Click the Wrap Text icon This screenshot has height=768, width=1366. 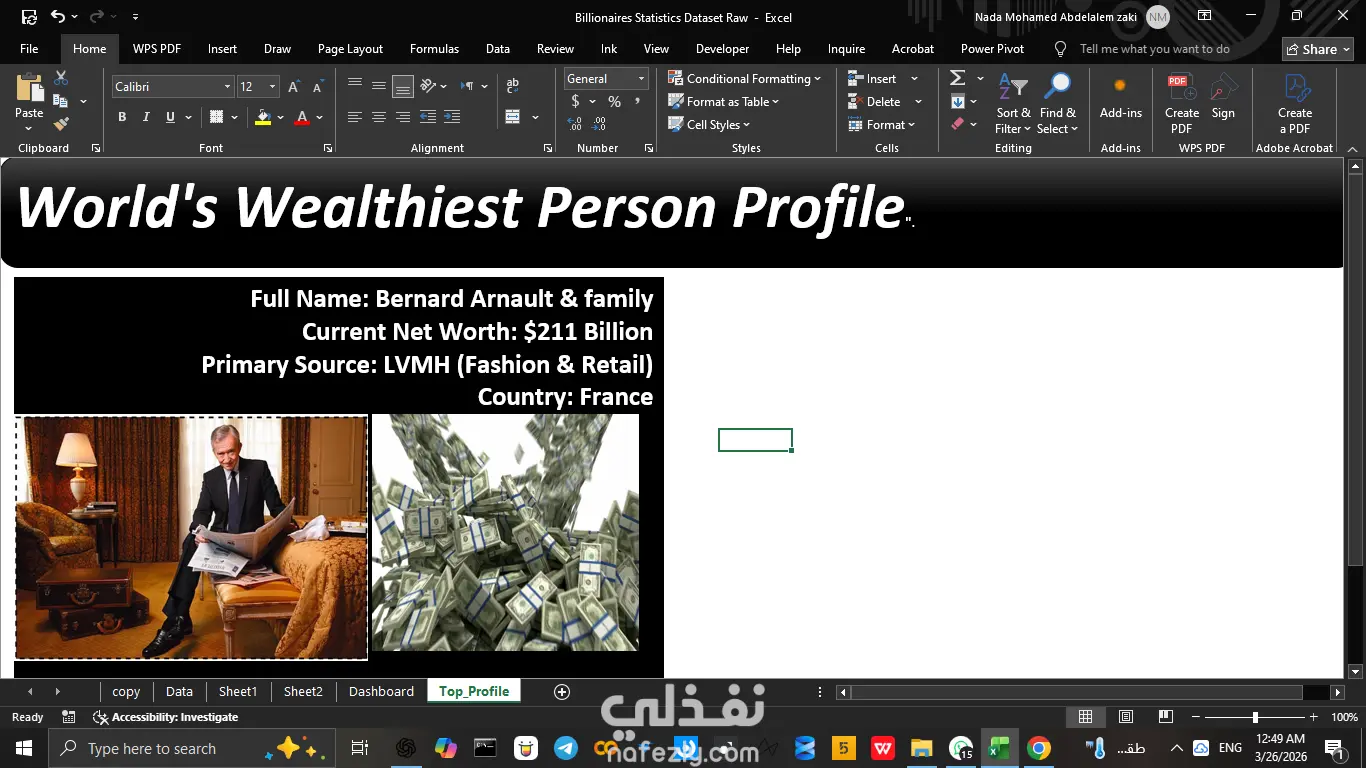pyautogui.click(x=513, y=87)
